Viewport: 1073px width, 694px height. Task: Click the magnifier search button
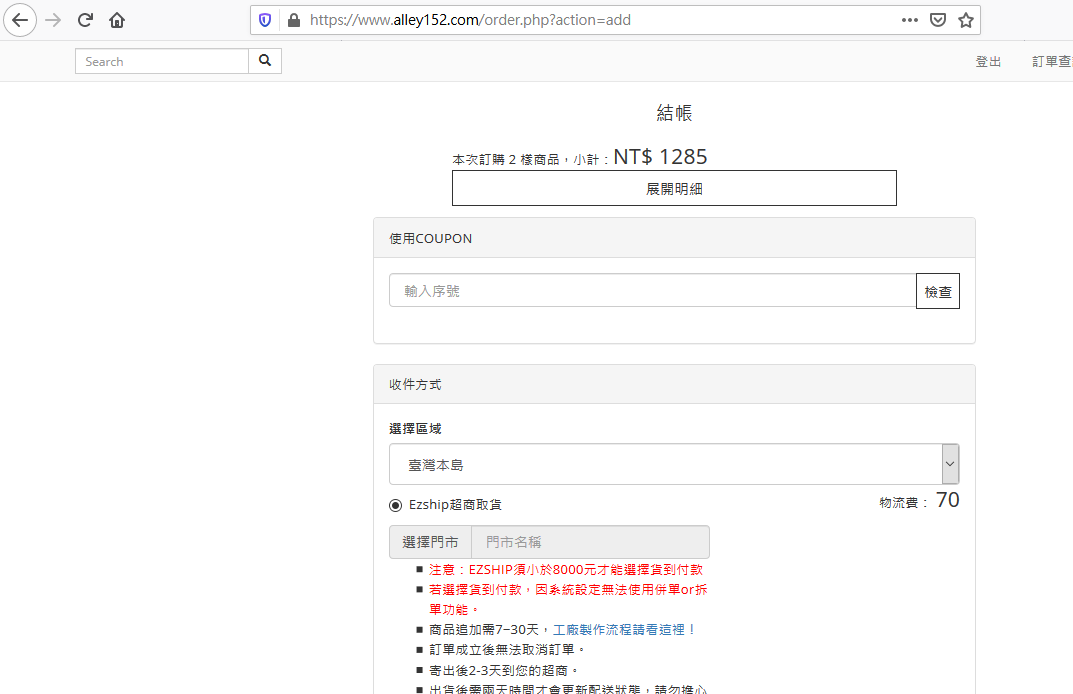click(265, 61)
